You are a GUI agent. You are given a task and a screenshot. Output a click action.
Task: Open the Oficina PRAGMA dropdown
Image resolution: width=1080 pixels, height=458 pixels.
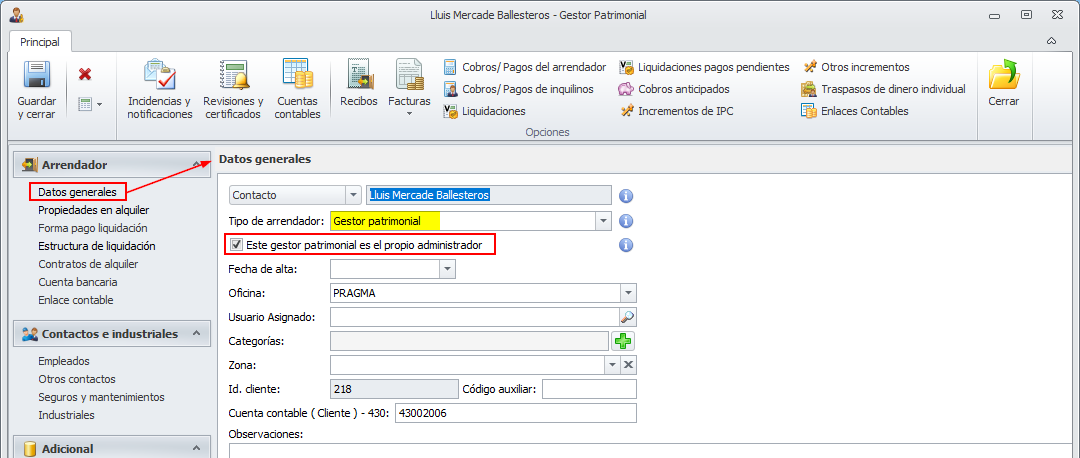pyautogui.click(x=628, y=293)
